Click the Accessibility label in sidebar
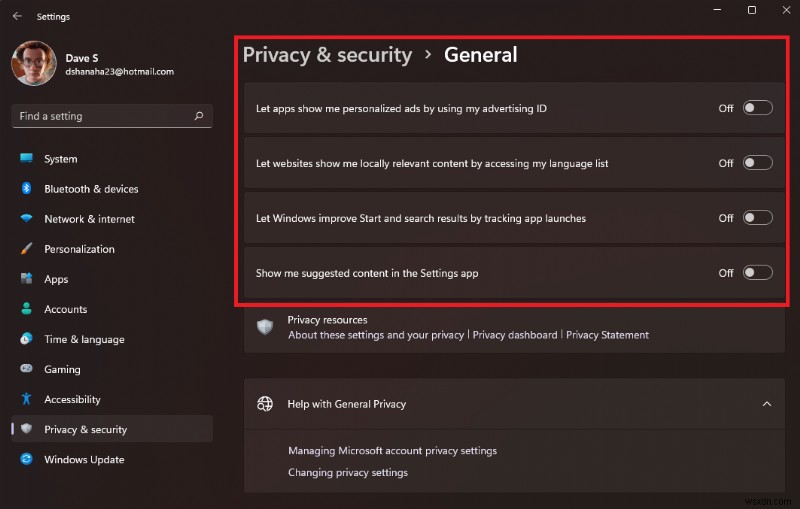The height and width of the screenshot is (509, 800). pyautogui.click(x=72, y=399)
